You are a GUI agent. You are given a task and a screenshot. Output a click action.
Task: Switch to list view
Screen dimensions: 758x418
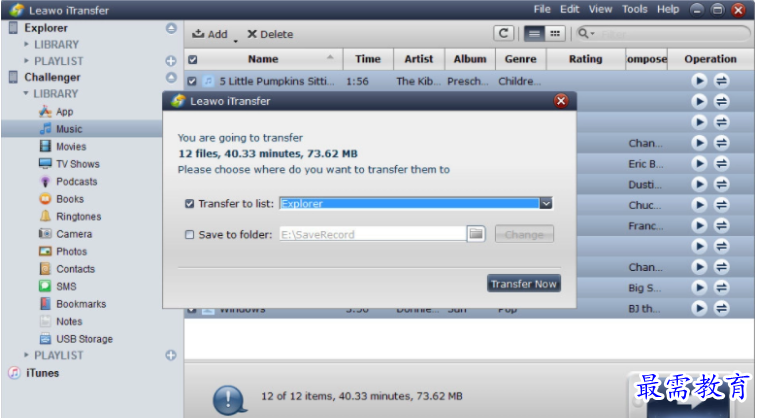pyautogui.click(x=534, y=34)
